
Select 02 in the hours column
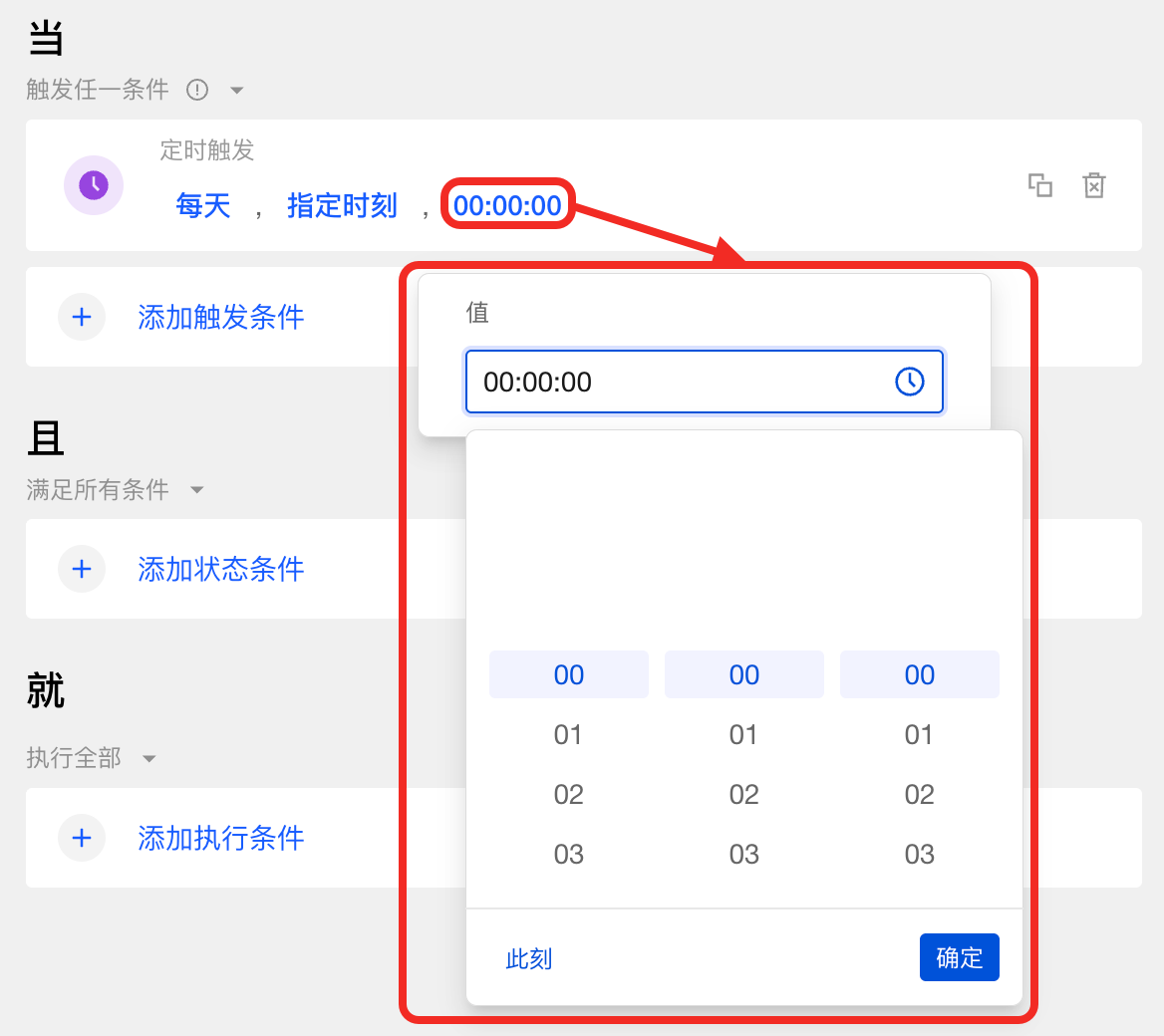pos(568,795)
